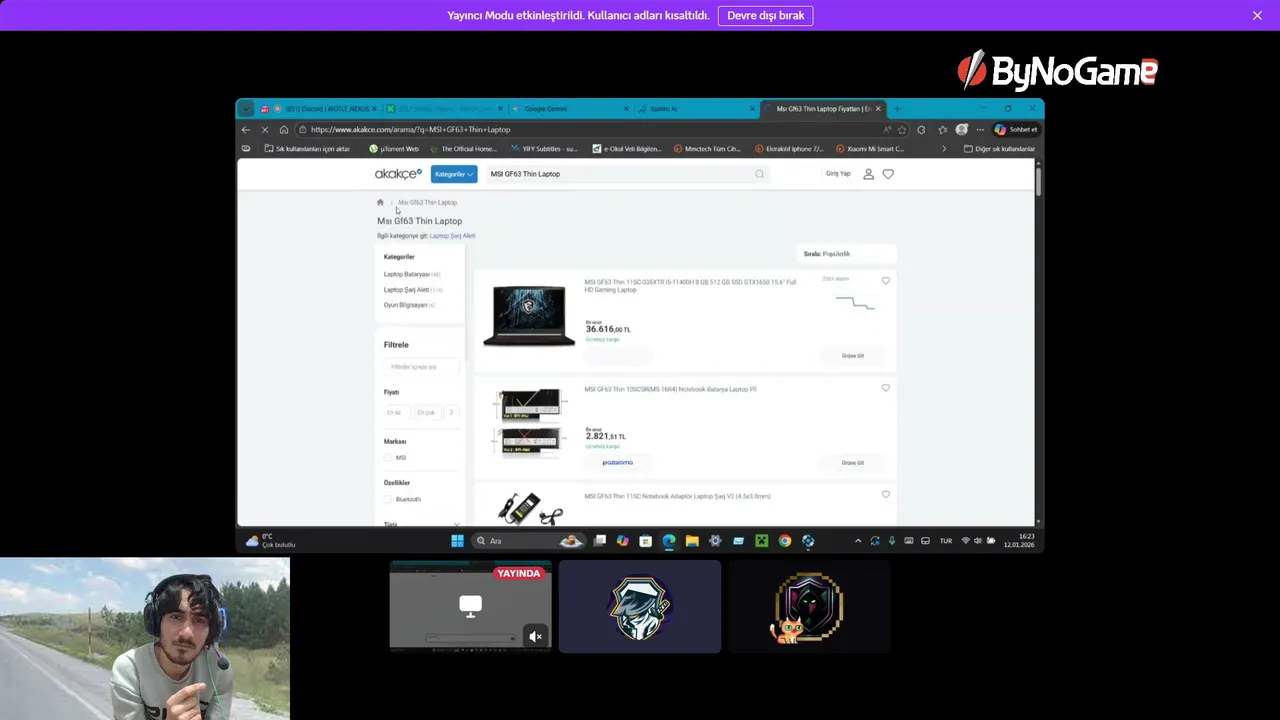Select the cat avatar tile
Viewport: 1280px width, 720px height.
808,607
